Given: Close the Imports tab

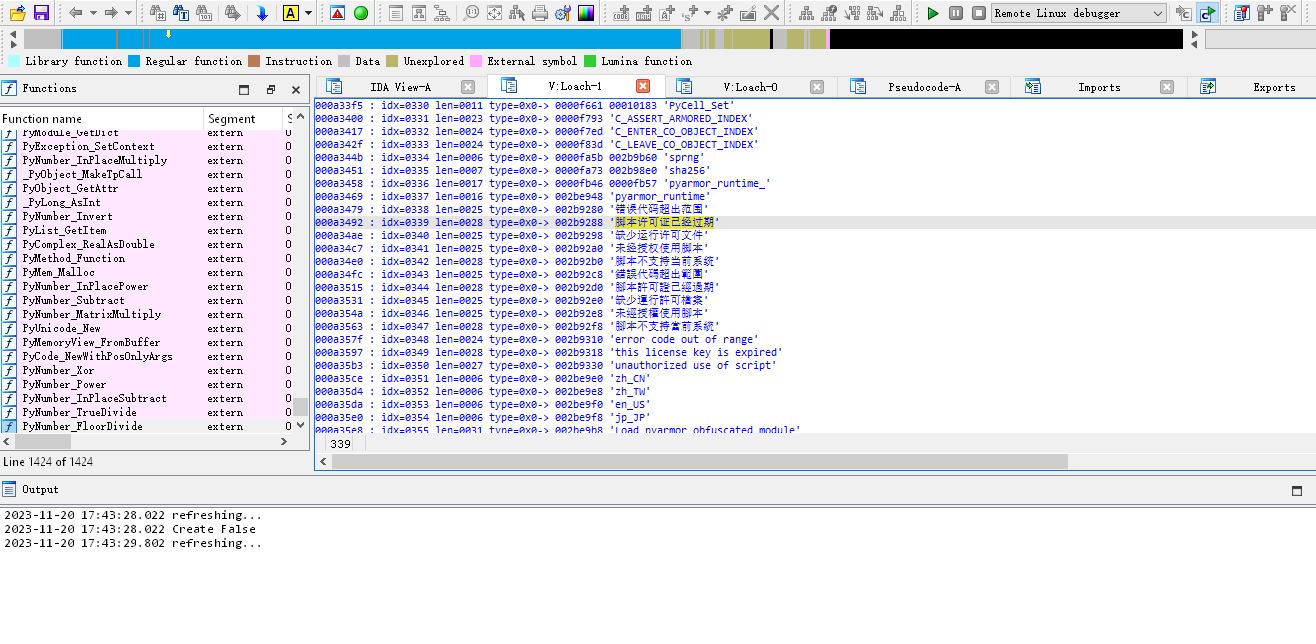Looking at the screenshot, I should (1166, 87).
